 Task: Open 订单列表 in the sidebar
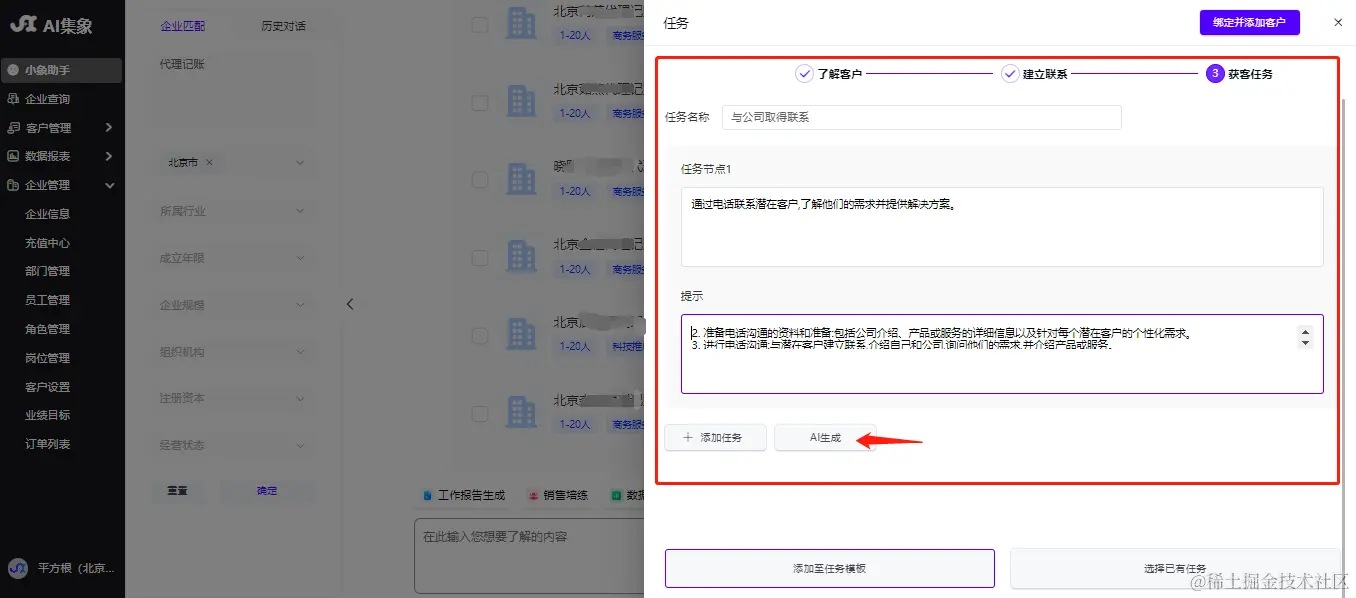coord(47,444)
